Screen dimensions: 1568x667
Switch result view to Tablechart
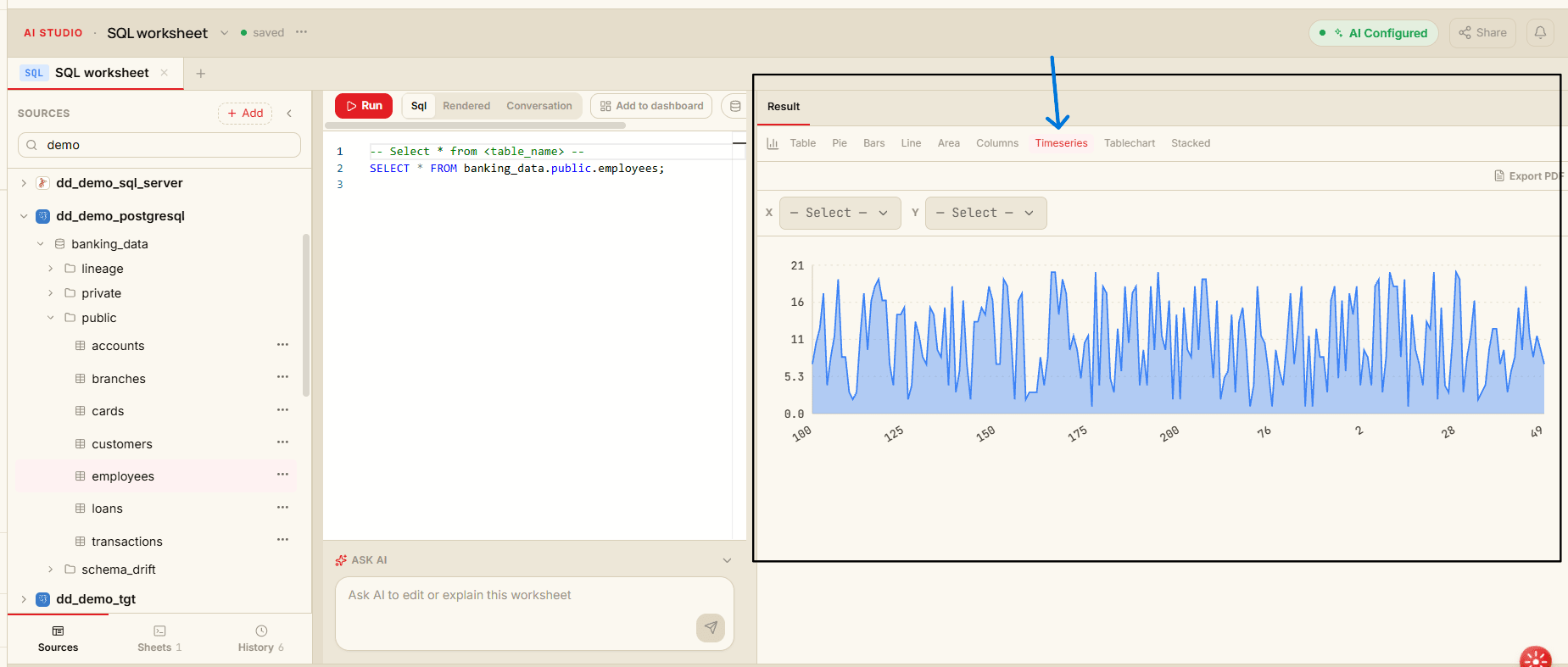(x=1130, y=143)
